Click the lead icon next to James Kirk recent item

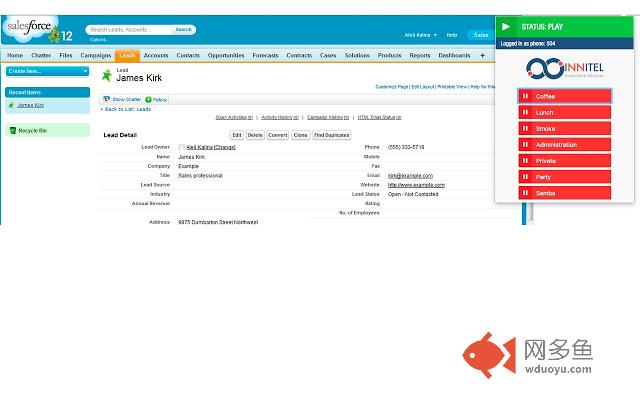[x=11, y=105]
